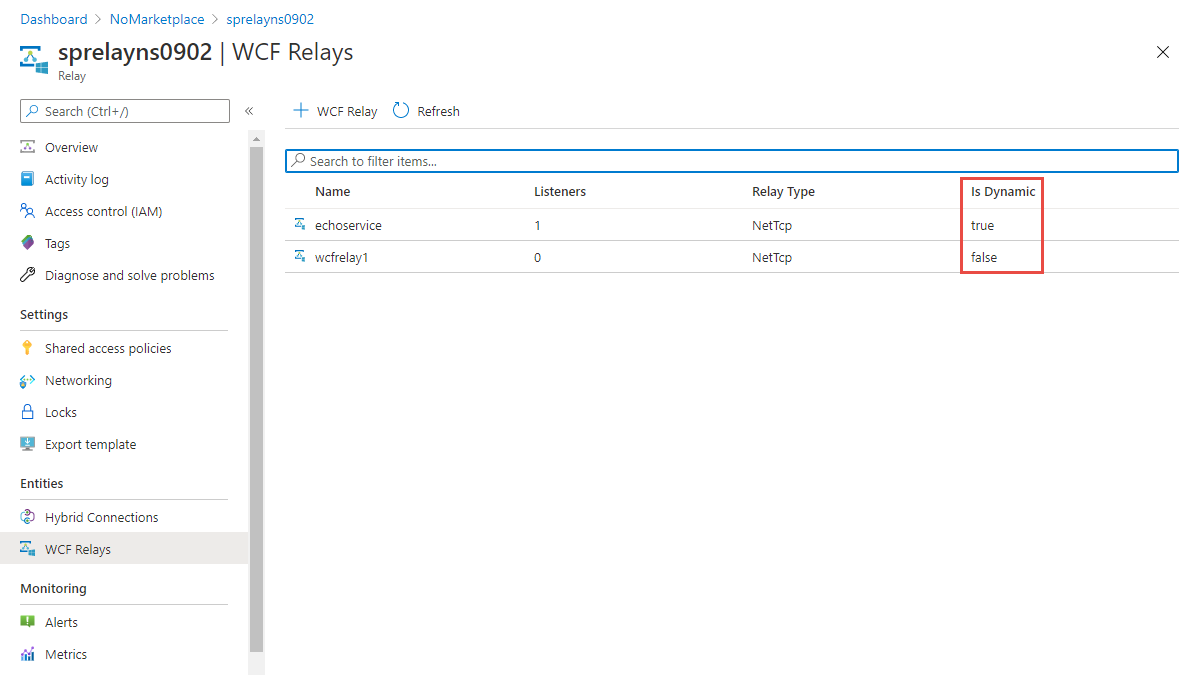This screenshot has height=675, width=1199.
Task: Close the WCF Relays blade
Action: coord(1162,52)
